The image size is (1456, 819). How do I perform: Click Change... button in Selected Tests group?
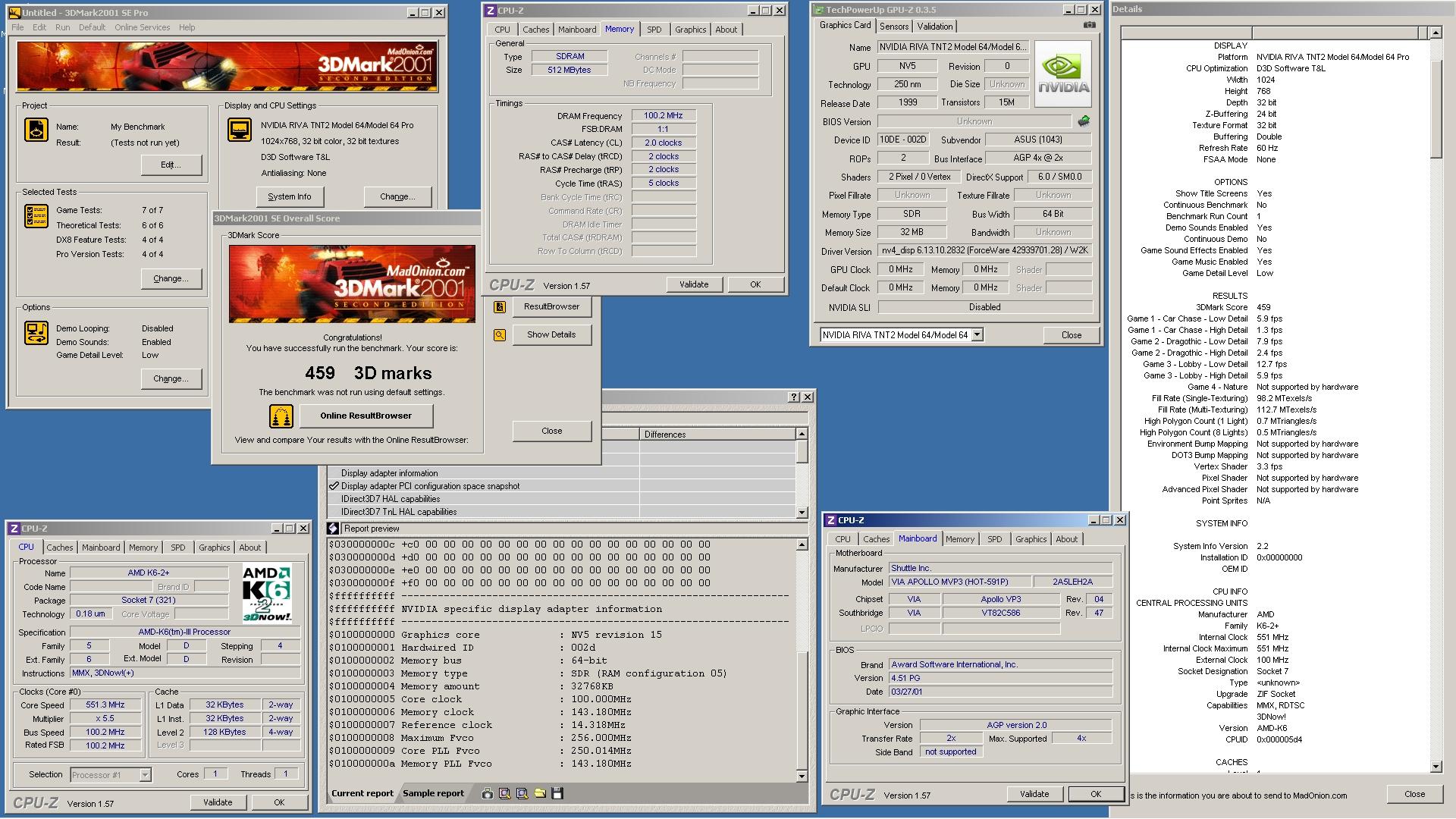pyautogui.click(x=171, y=278)
